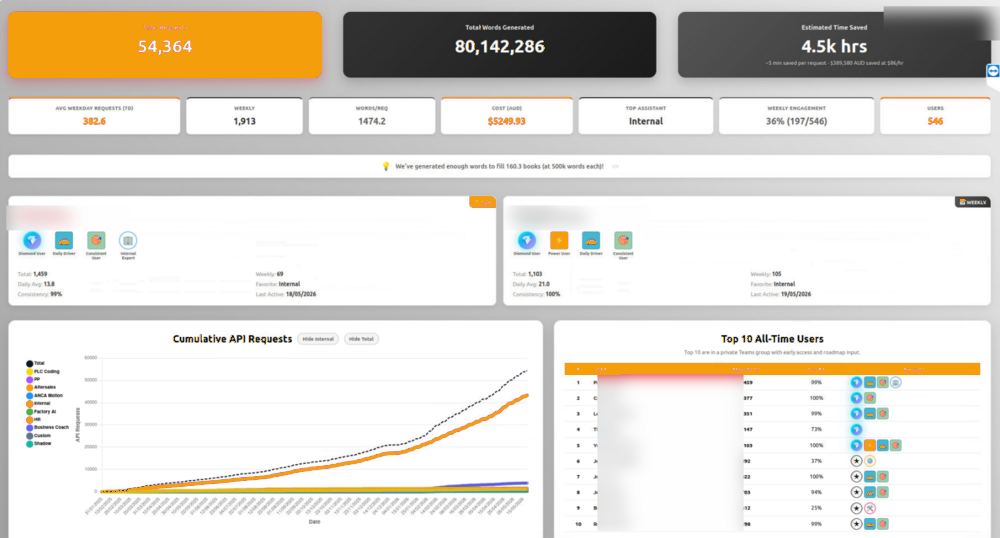The width and height of the screenshot is (1000, 538).
Task: Click the Total Words Generated card
Action: 499,45
